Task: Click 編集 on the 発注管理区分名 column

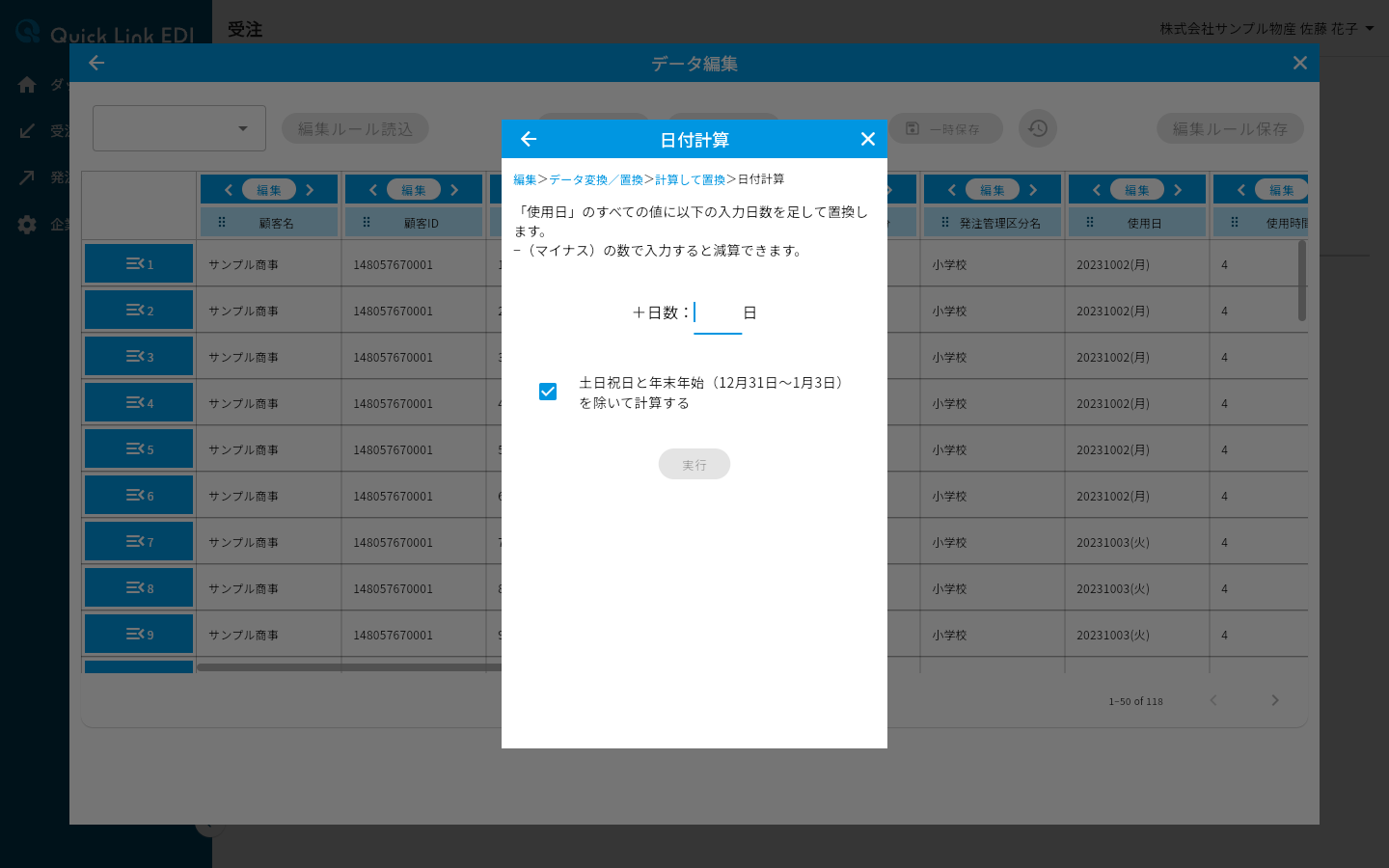Action: pos(993,190)
